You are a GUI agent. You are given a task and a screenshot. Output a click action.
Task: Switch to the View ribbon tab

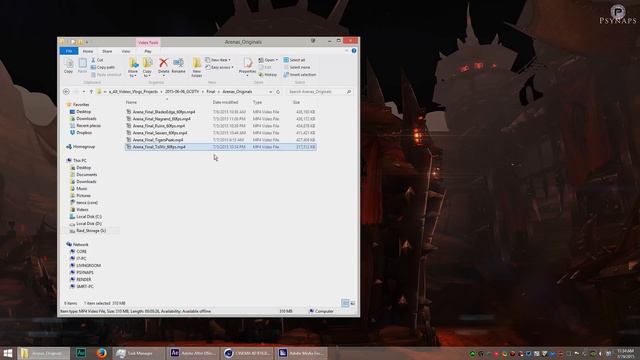[x=126, y=51]
